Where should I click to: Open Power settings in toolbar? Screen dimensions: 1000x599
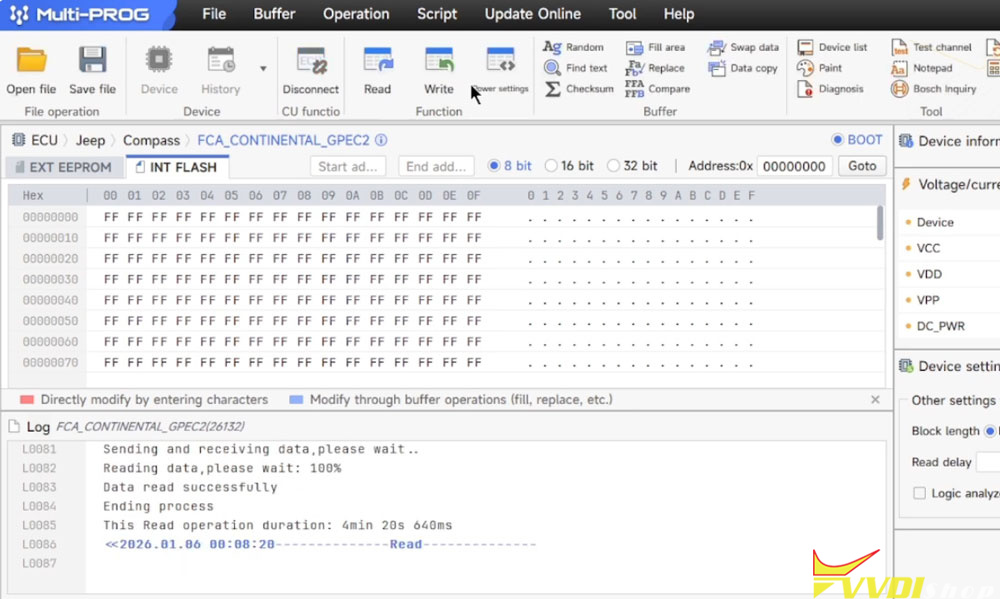[x=500, y=61]
